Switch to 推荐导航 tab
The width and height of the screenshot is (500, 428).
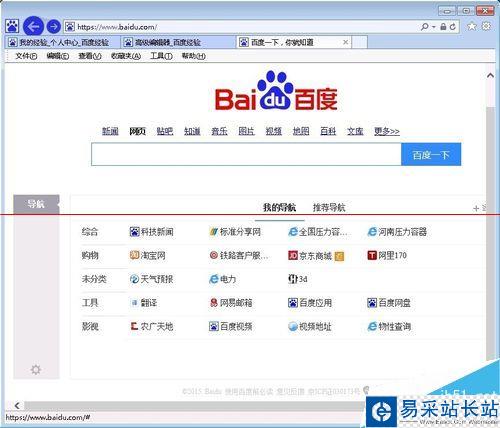point(329,208)
